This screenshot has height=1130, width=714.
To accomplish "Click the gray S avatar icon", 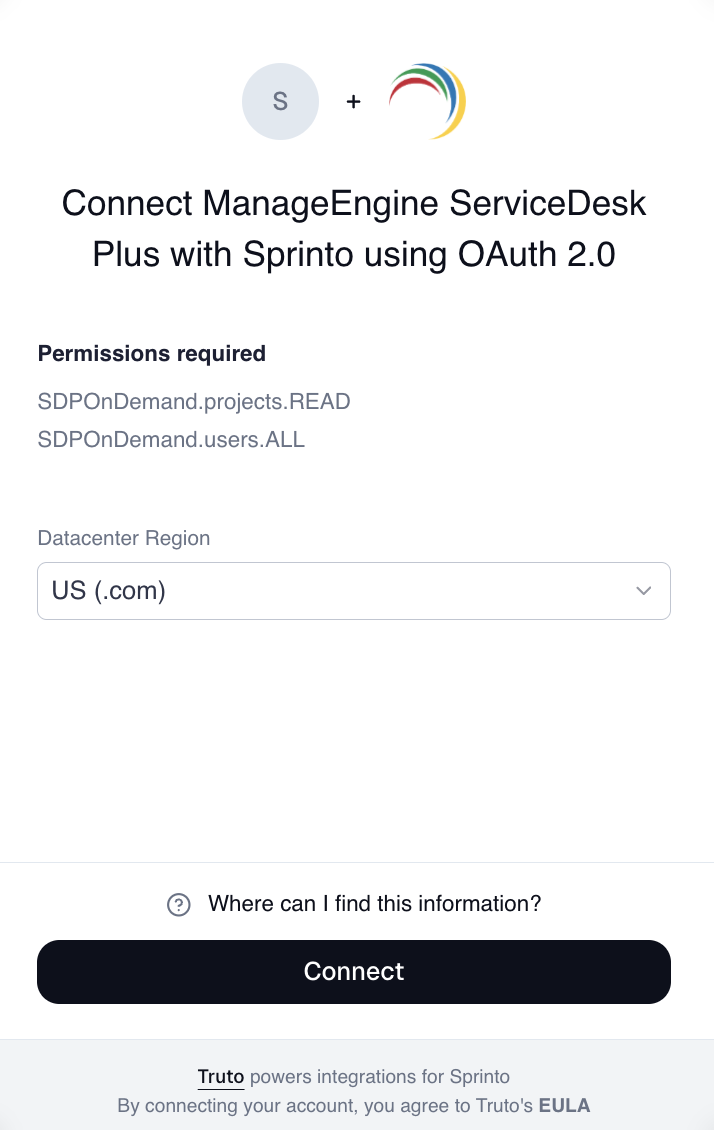I will 280,101.
